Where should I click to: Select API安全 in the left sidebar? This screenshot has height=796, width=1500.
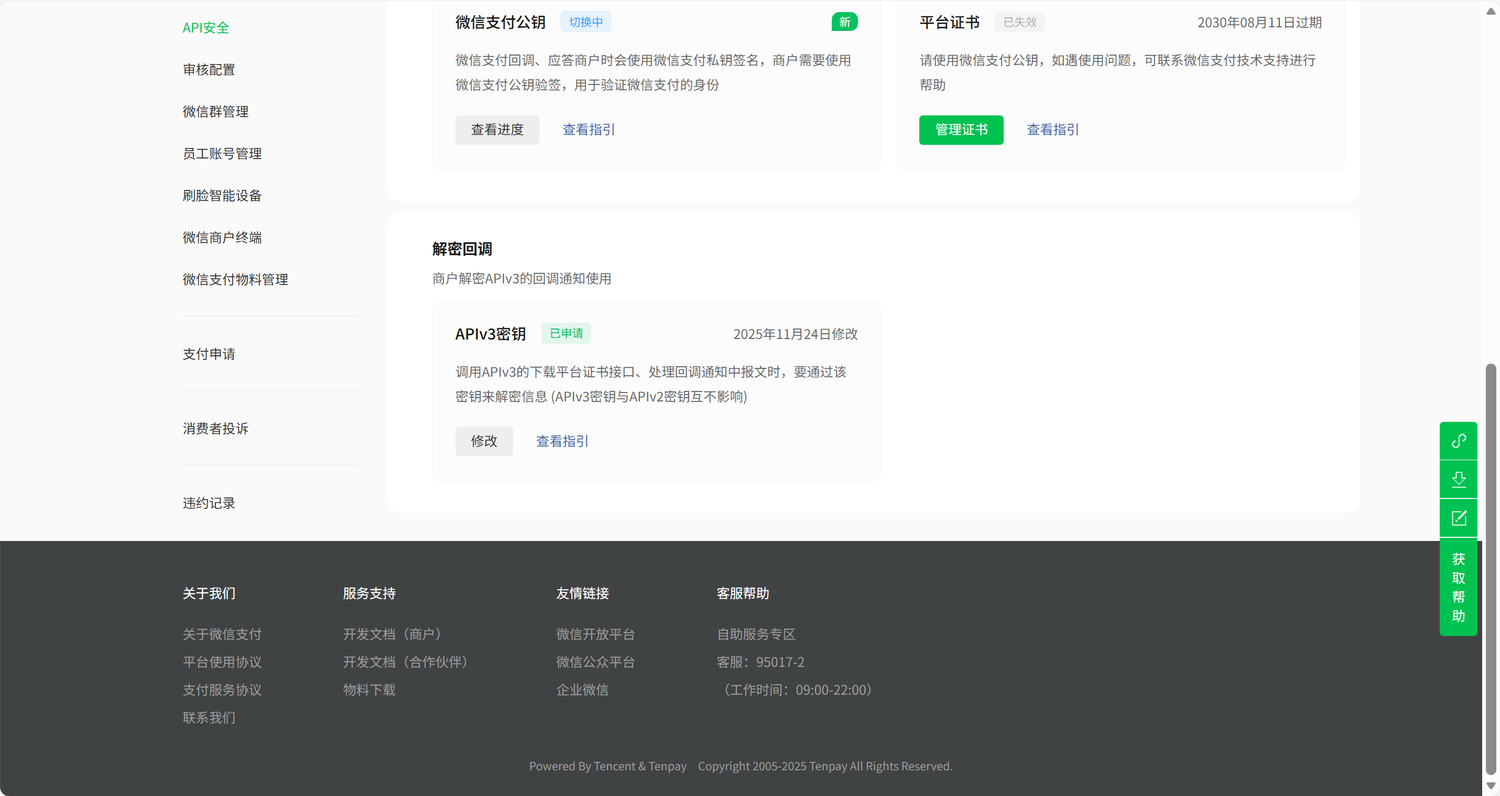coord(206,28)
